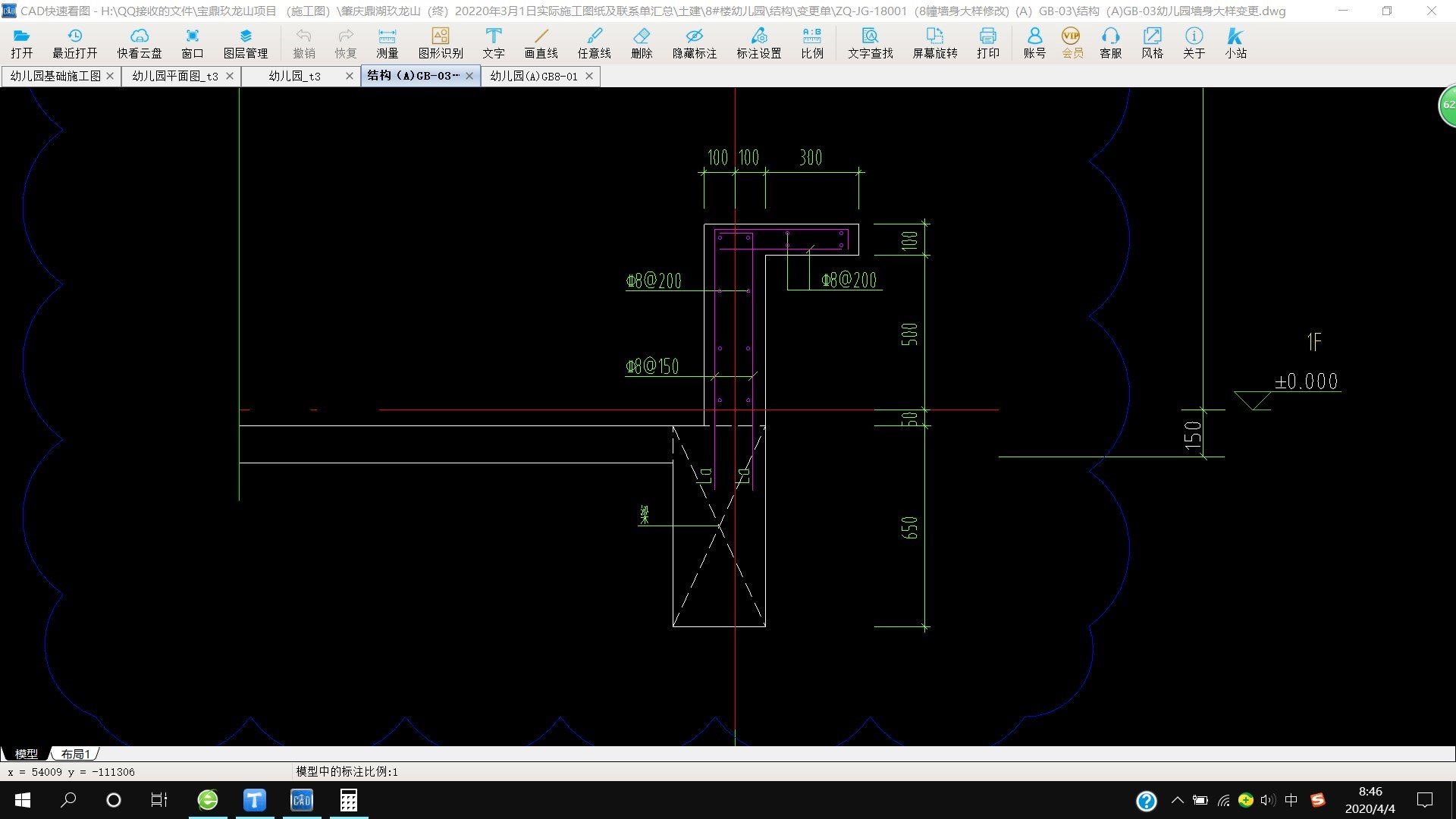
Task: Open the notification center
Action: tap(1425, 800)
